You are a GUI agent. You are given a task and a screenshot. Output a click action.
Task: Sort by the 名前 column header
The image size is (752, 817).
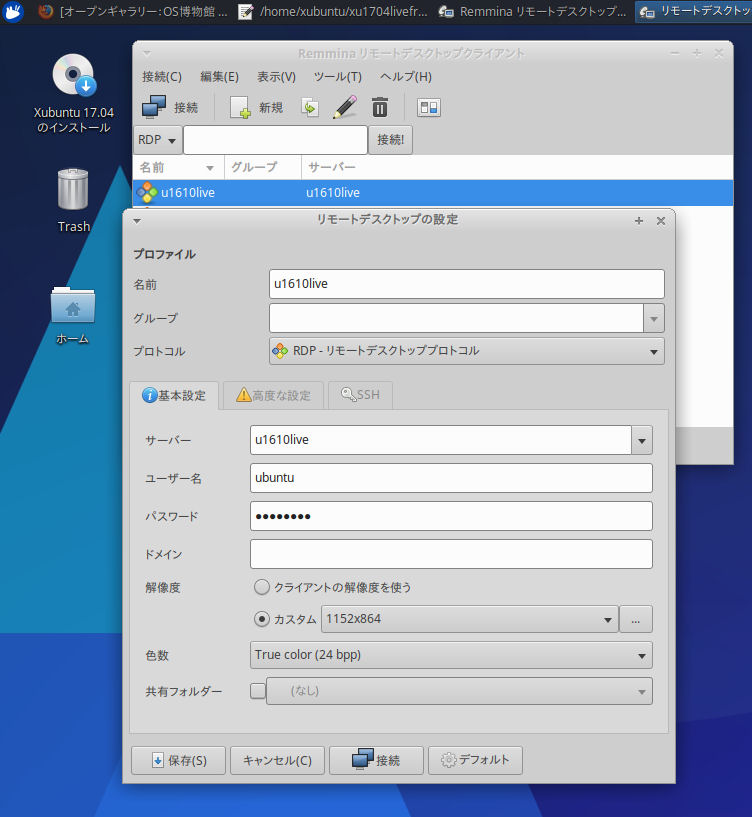tap(178, 167)
